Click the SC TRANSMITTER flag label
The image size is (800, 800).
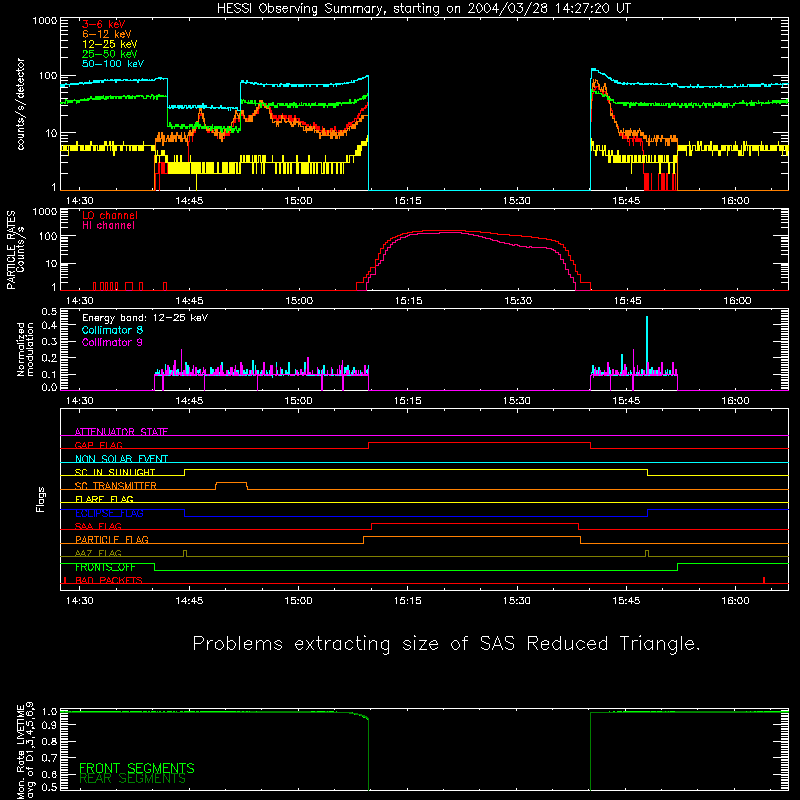pos(116,485)
